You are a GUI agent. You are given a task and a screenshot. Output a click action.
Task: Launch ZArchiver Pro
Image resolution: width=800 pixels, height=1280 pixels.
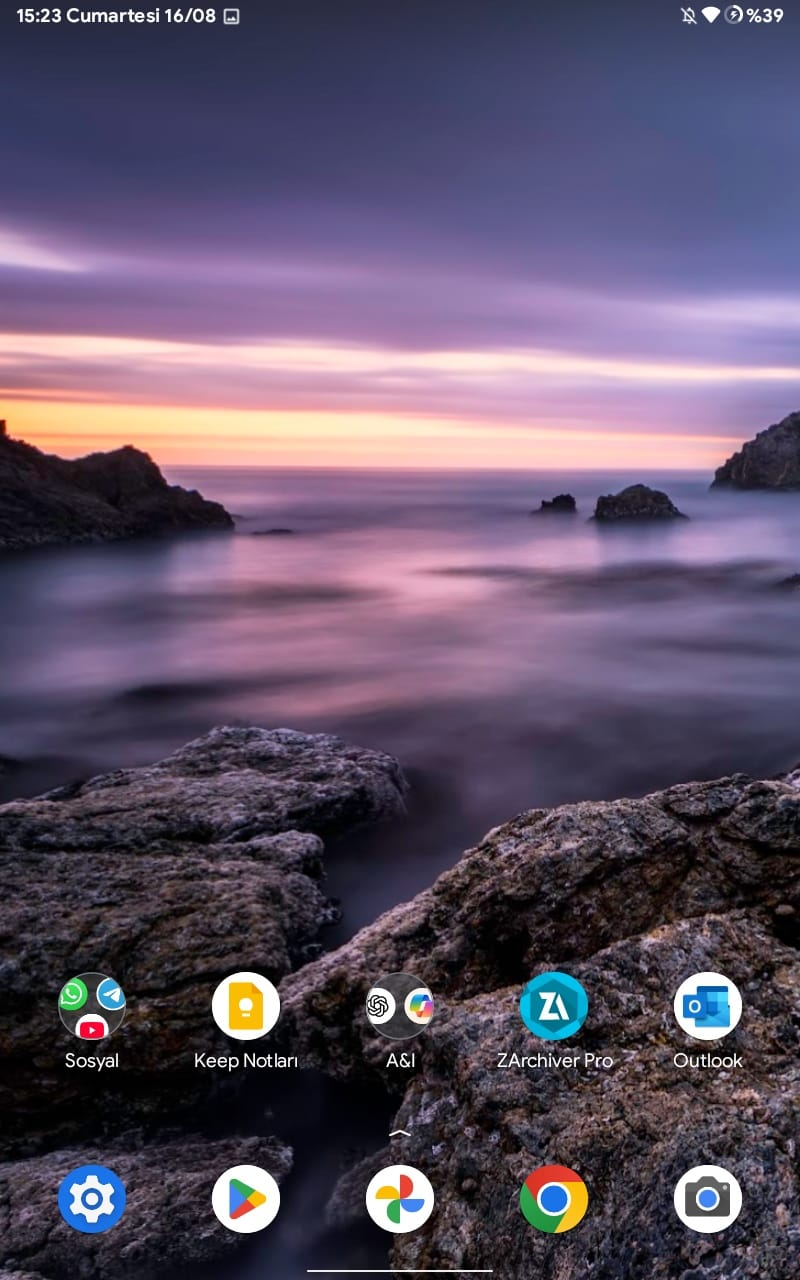(x=554, y=1006)
